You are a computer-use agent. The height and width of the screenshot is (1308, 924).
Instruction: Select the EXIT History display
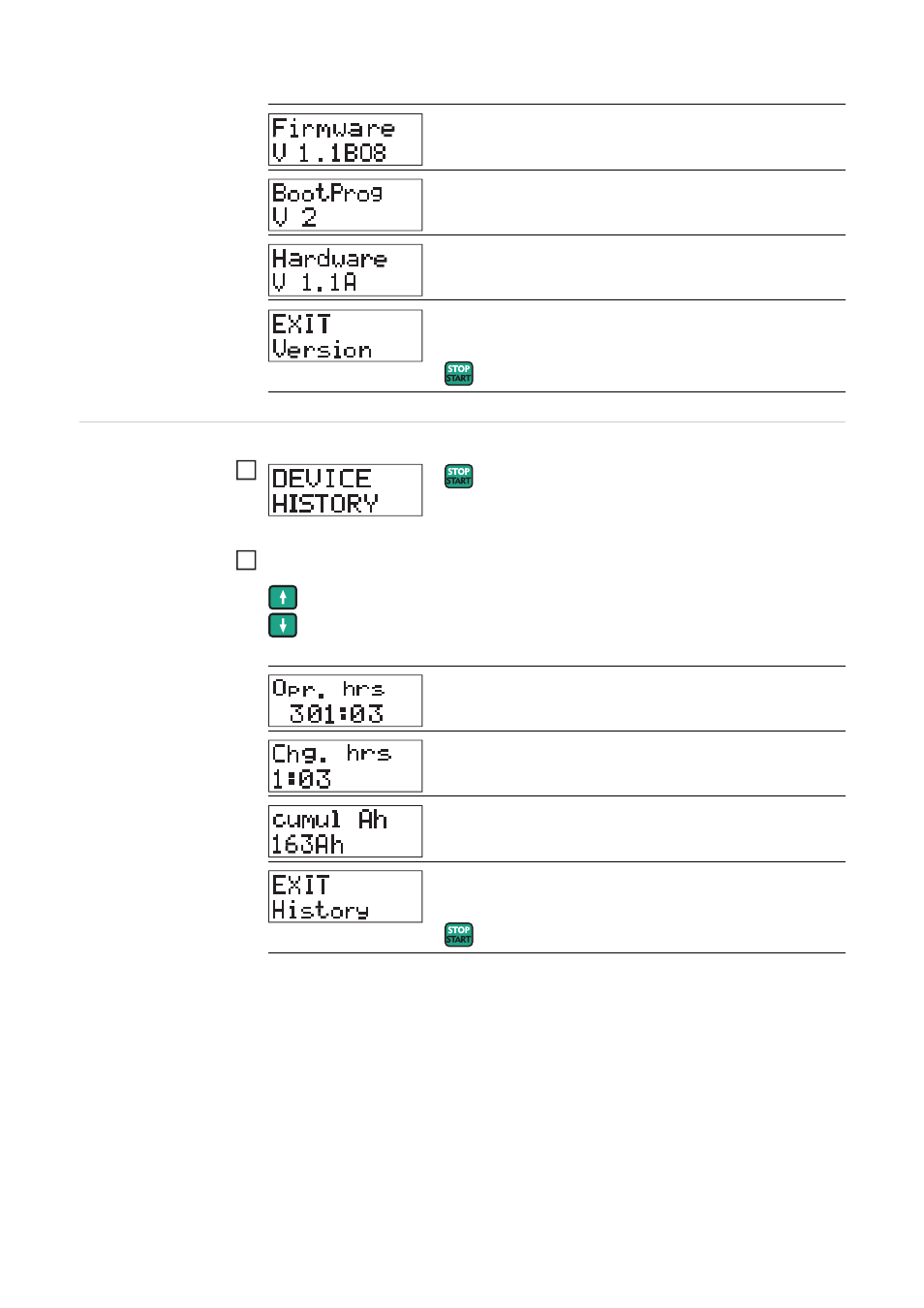(x=345, y=896)
